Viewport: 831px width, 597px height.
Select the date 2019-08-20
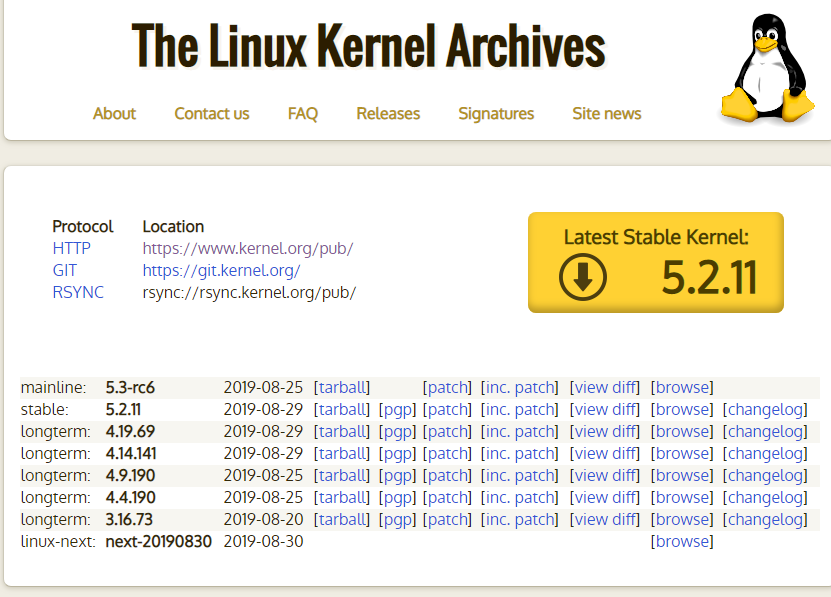pyautogui.click(x=263, y=520)
